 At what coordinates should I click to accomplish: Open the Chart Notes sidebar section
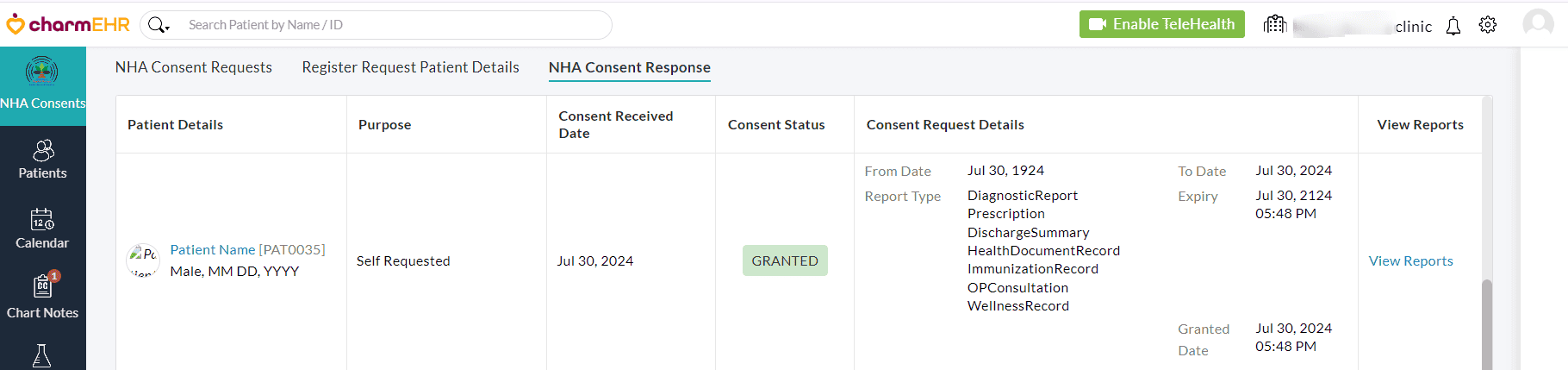[43, 297]
